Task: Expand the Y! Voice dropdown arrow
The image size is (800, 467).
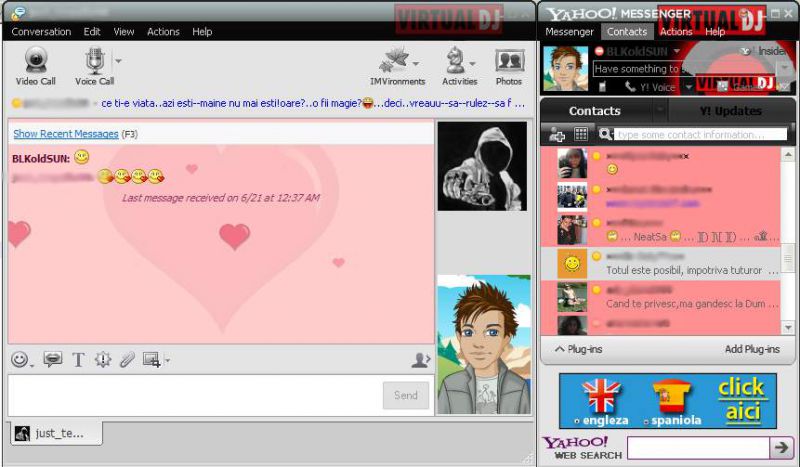Action: [x=688, y=87]
